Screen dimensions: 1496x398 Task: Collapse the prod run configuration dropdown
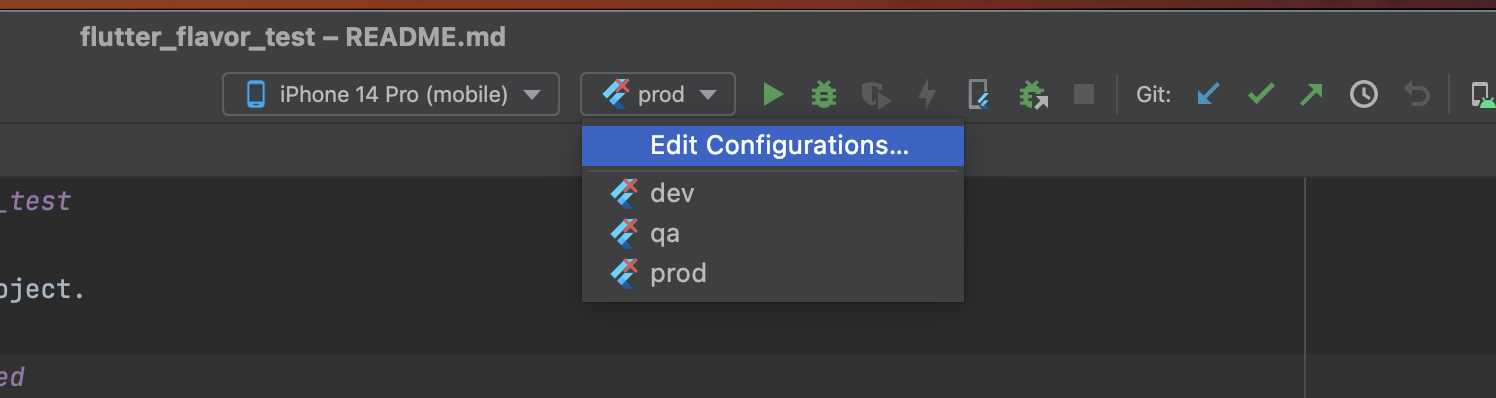(658, 95)
